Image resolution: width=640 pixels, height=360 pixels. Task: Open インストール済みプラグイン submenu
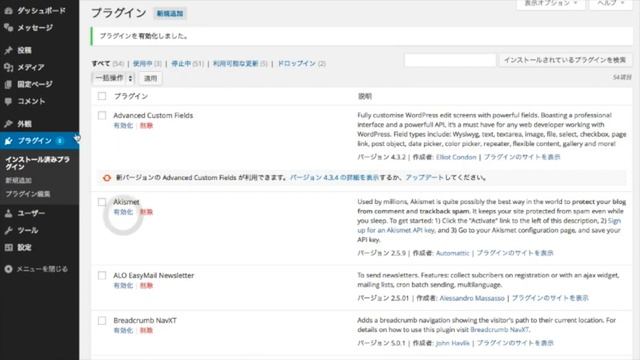(x=38, y=163)
